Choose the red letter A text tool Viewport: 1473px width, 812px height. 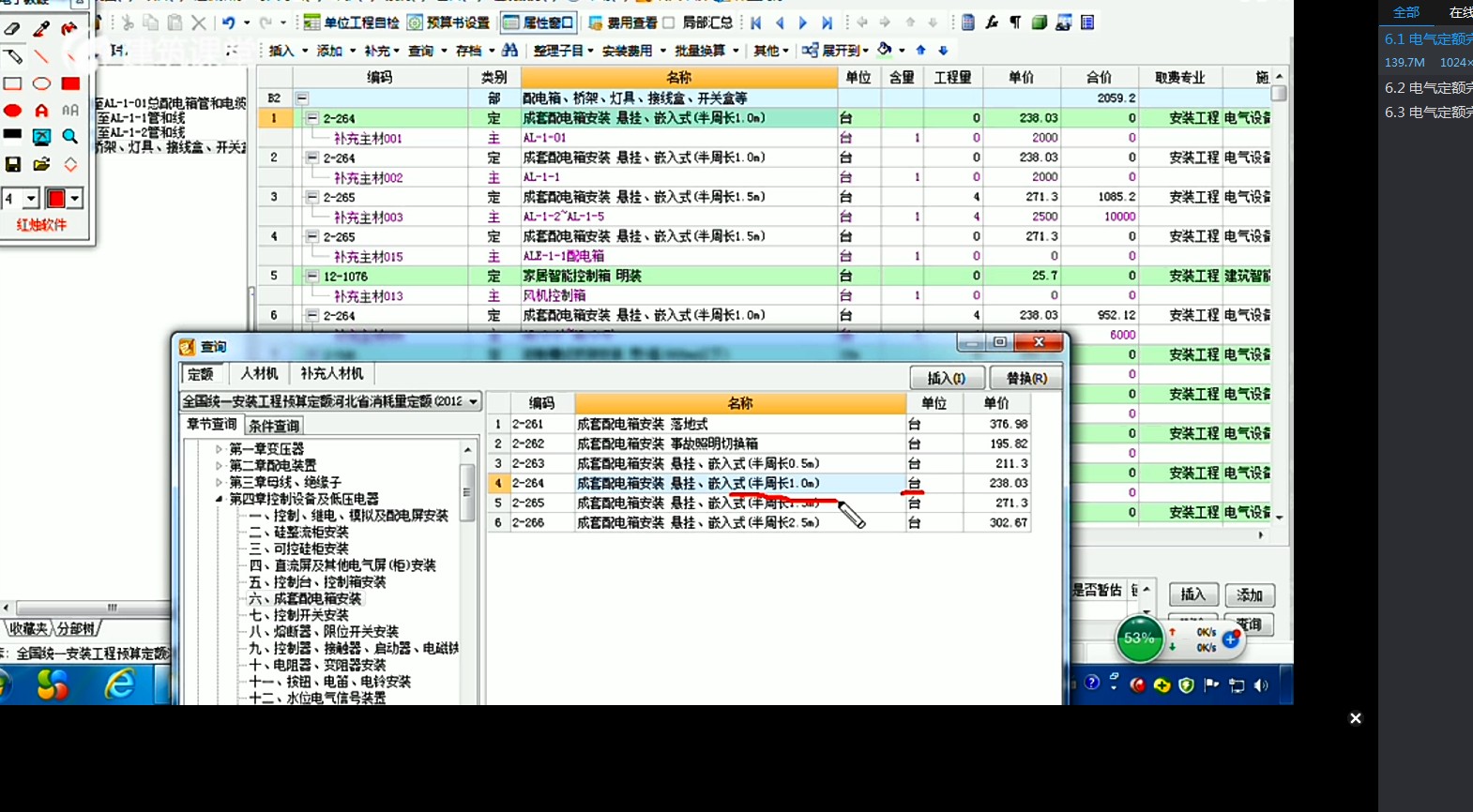coord(41,111)
